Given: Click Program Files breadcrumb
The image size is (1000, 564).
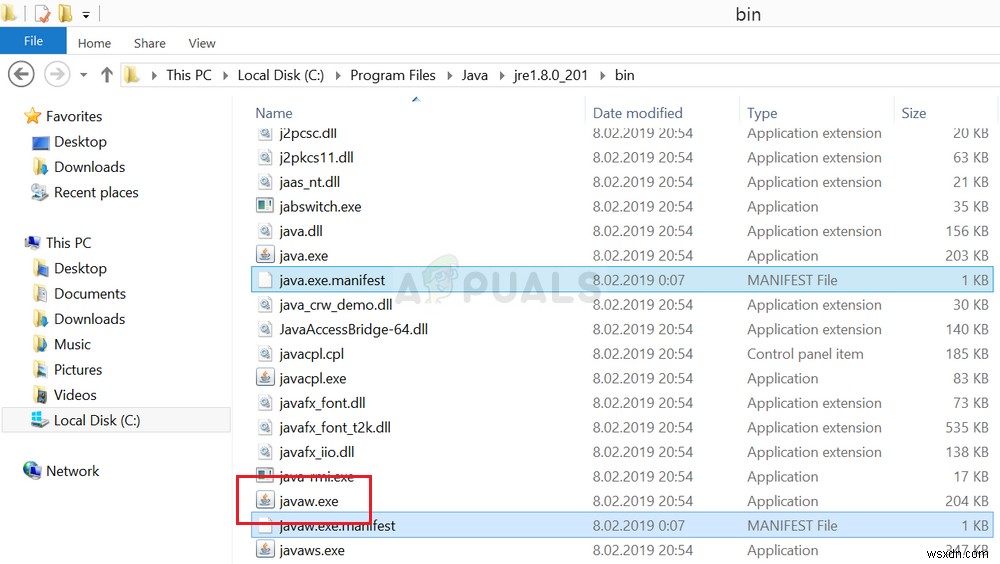Looking at the screenshot, I should pyautogui.click(x=393, y=75).
